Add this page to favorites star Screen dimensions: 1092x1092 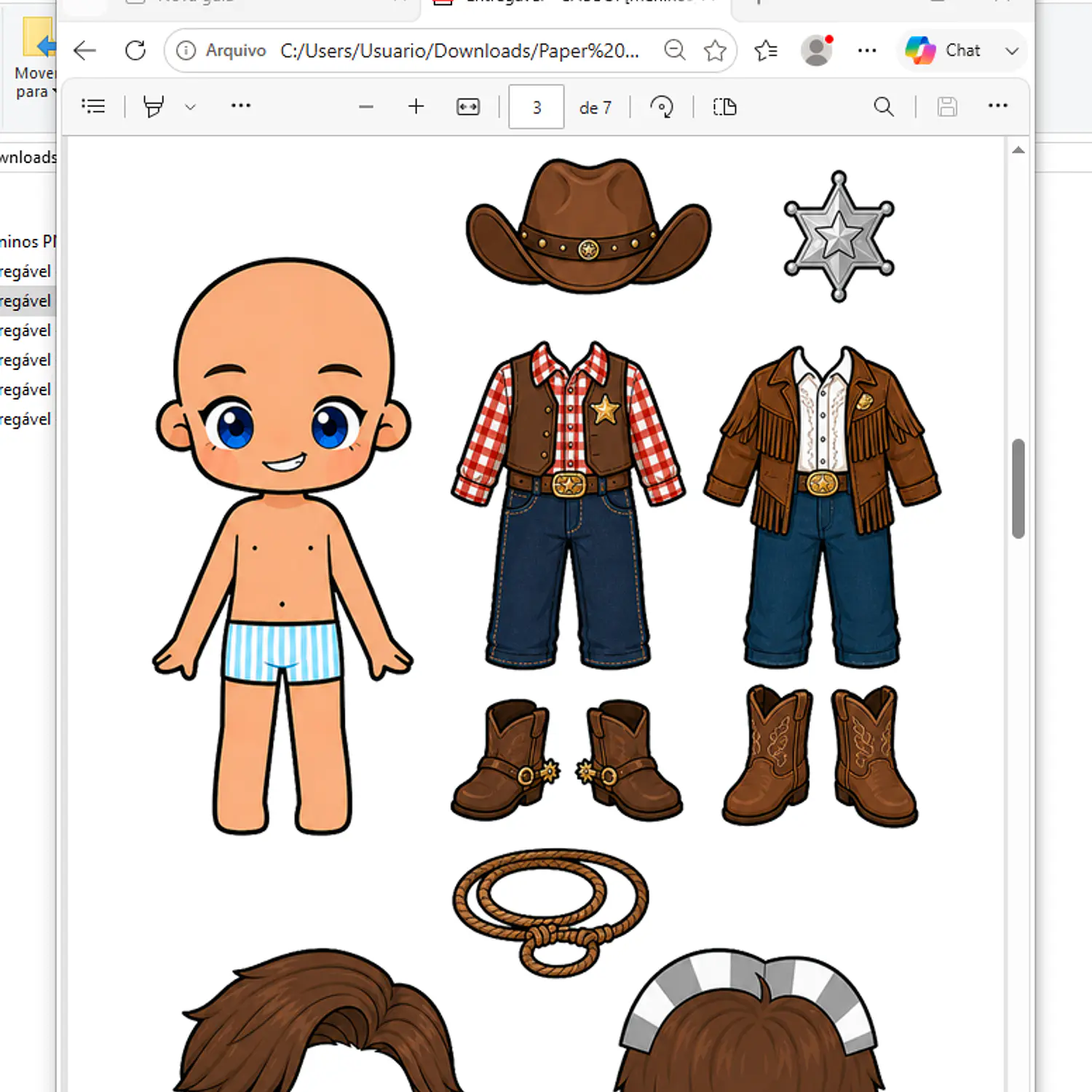point(715,50)
